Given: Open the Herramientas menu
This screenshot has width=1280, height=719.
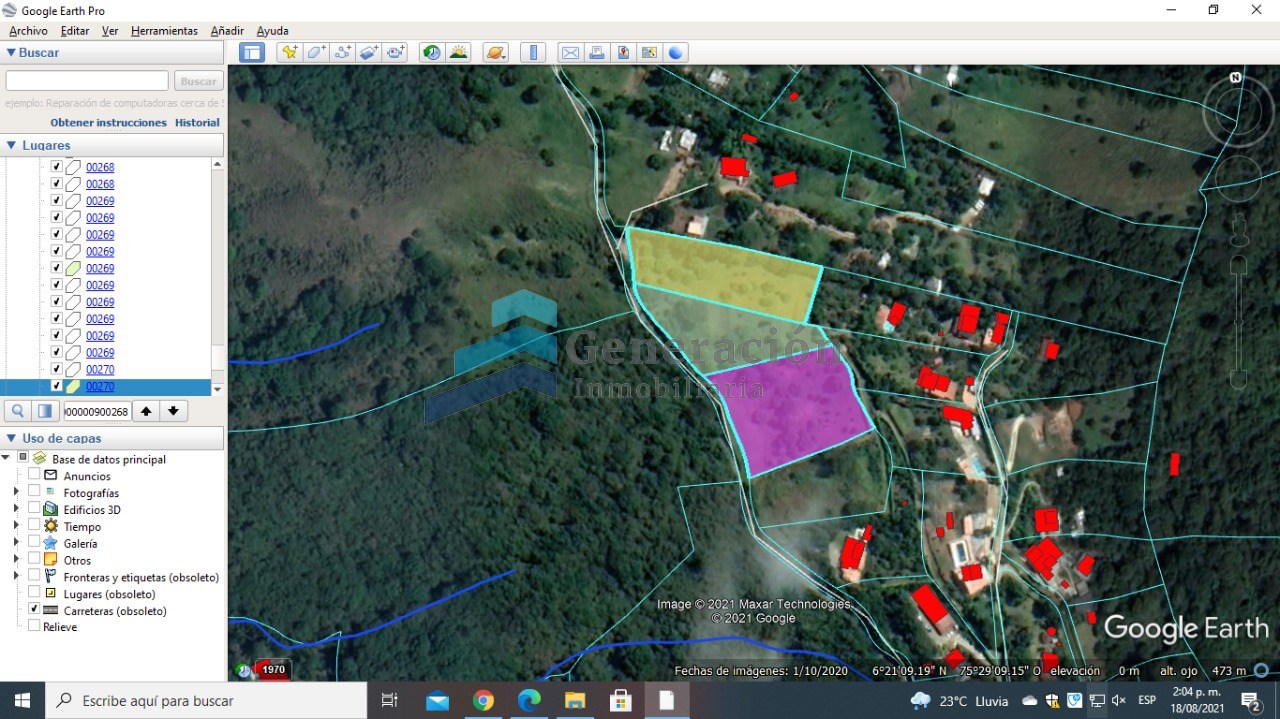Looking at the screenshot, I should pos(164,31).
